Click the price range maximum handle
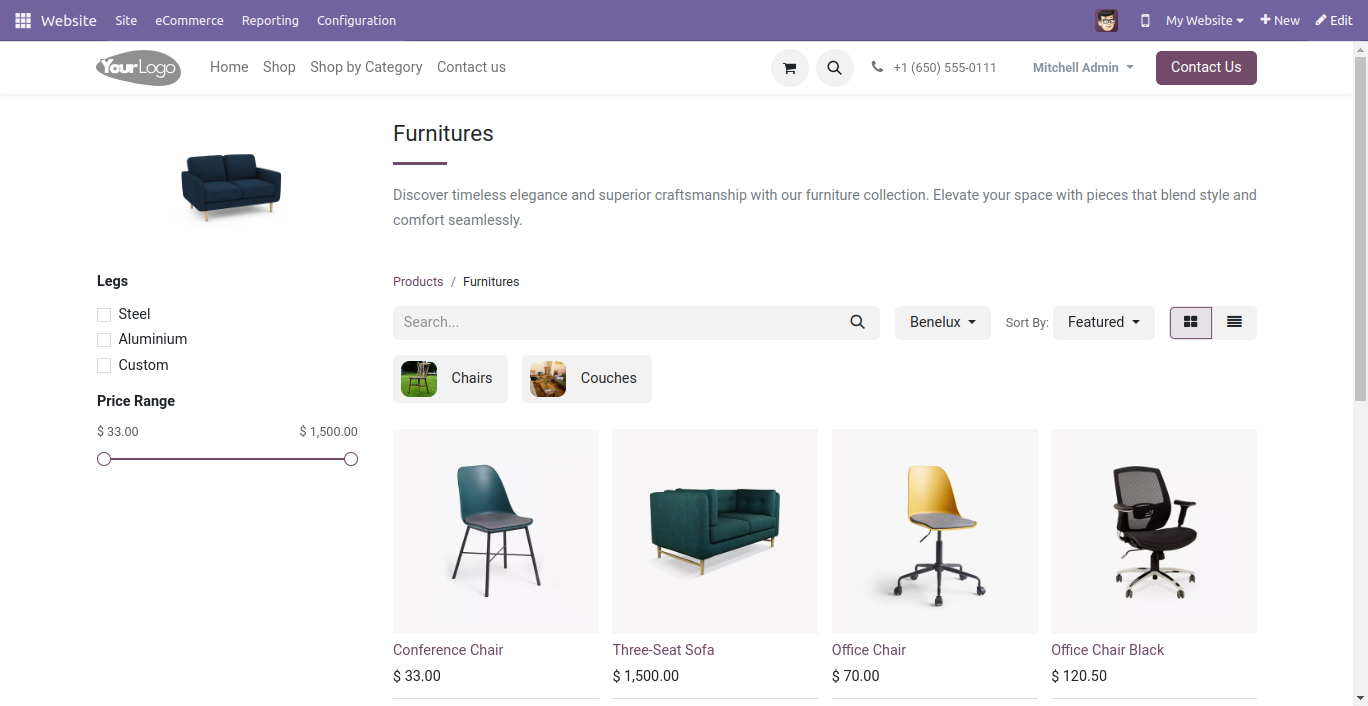Image resolution: width=1368 pixels, height=706 pixels. pos(351,459)
